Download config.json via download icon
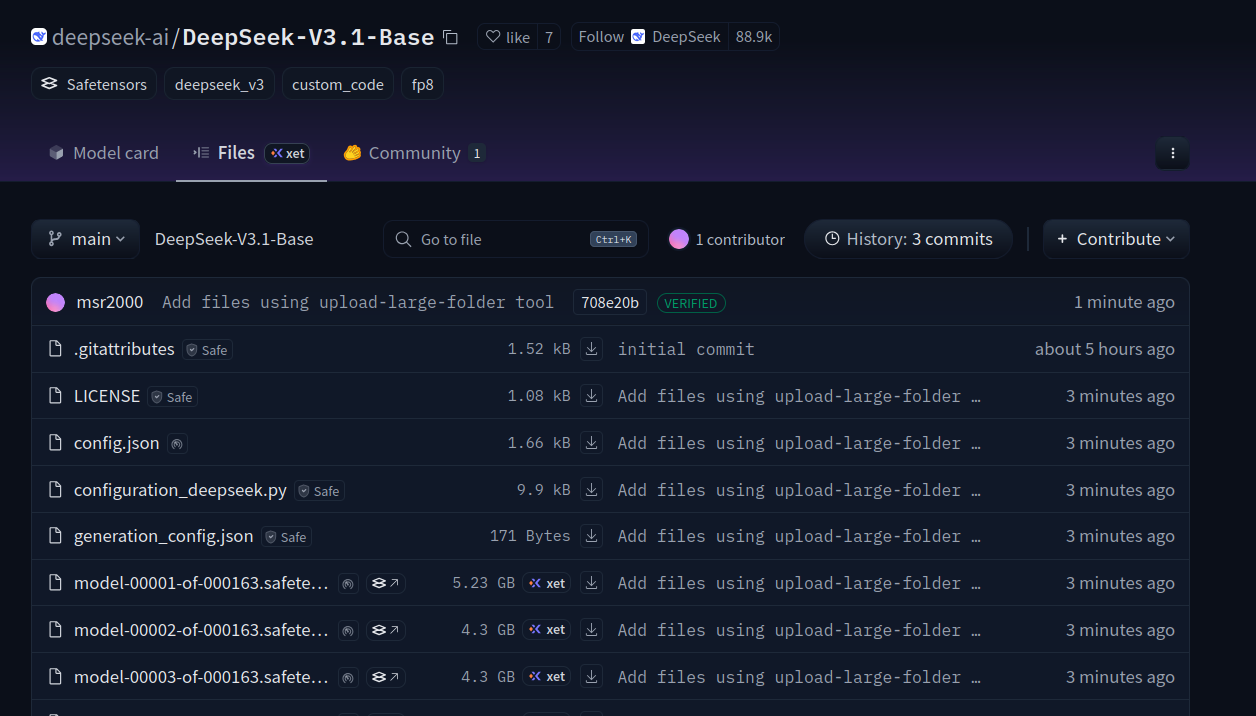 (592, 443)
